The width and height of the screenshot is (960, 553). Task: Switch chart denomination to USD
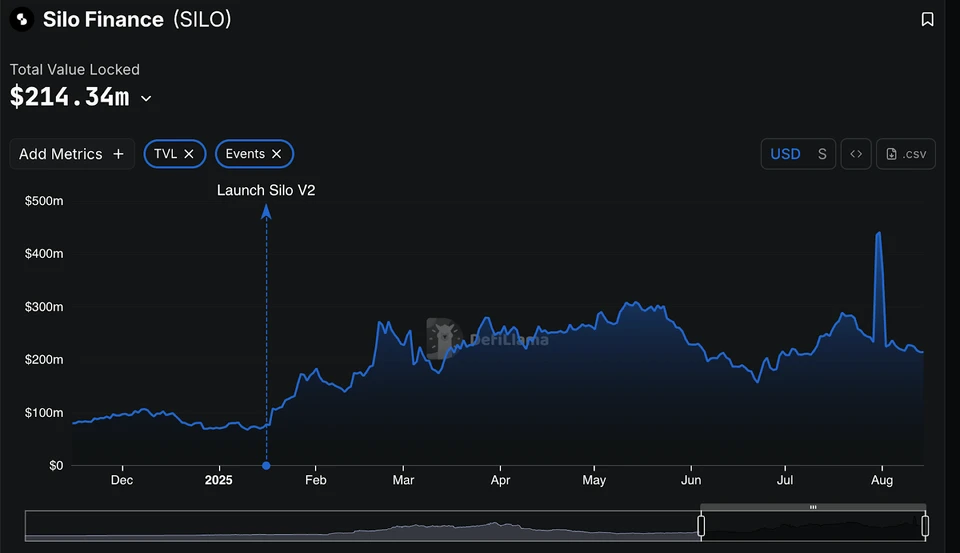(785, 154)
